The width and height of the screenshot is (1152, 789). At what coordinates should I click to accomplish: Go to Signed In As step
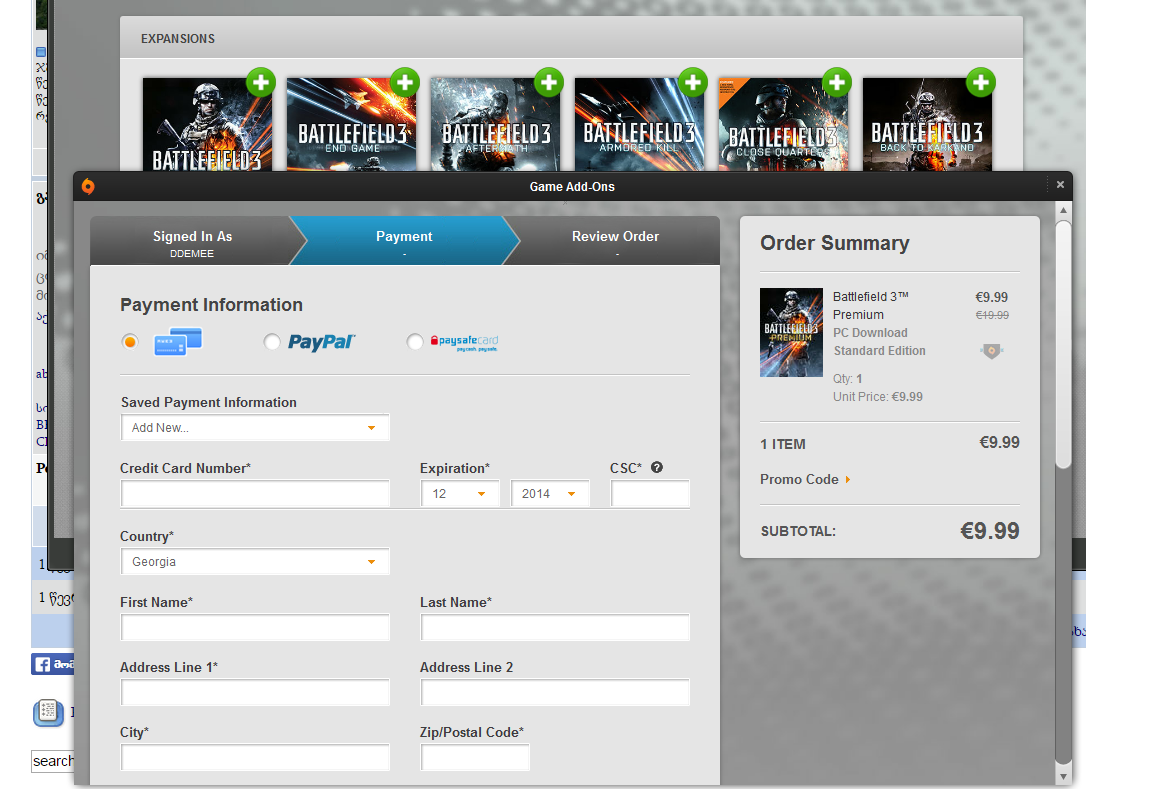192,241
